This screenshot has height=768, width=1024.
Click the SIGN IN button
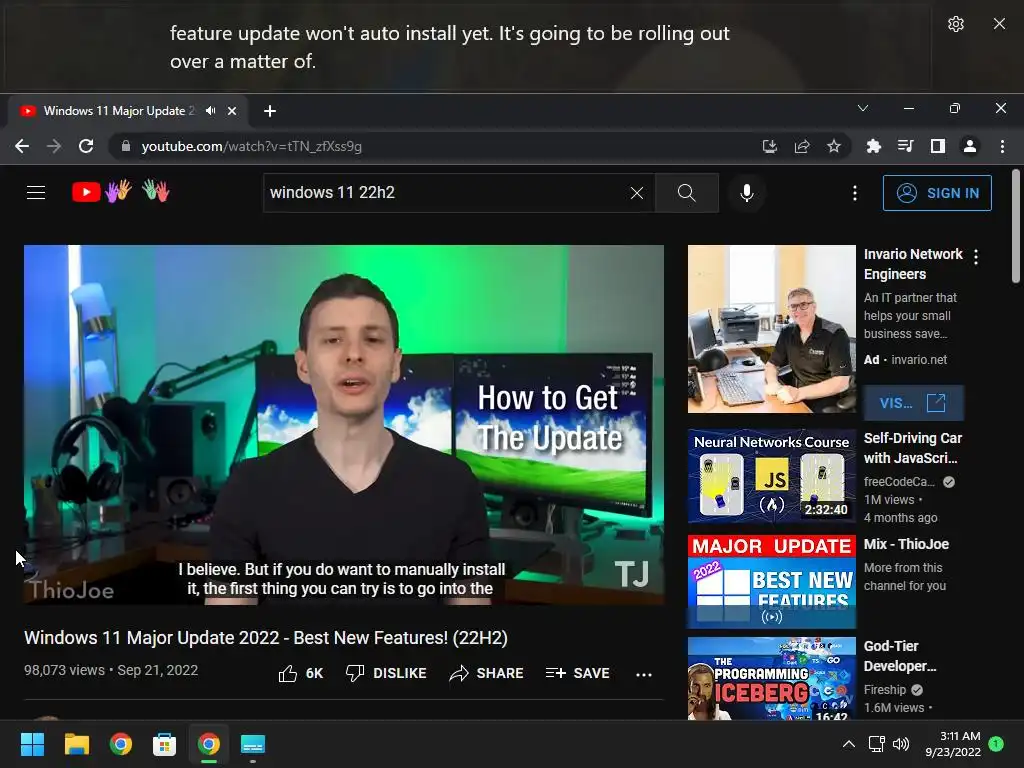937,193
